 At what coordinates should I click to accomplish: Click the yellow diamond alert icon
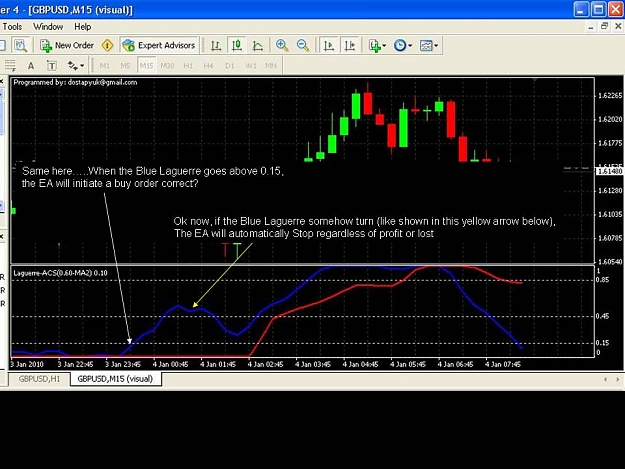tap(107, 45)
